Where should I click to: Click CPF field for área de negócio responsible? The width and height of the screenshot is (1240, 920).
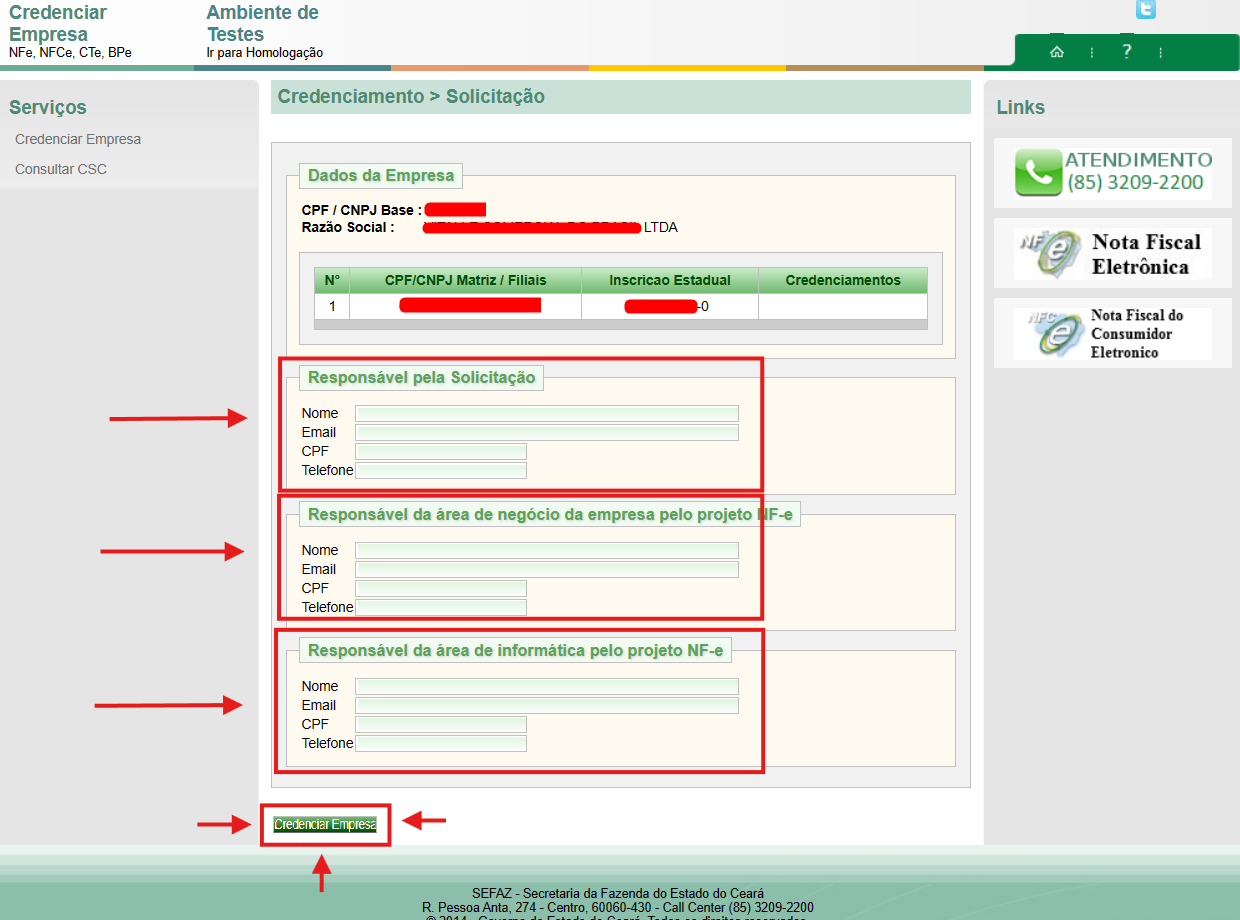[x=440, y=589]
